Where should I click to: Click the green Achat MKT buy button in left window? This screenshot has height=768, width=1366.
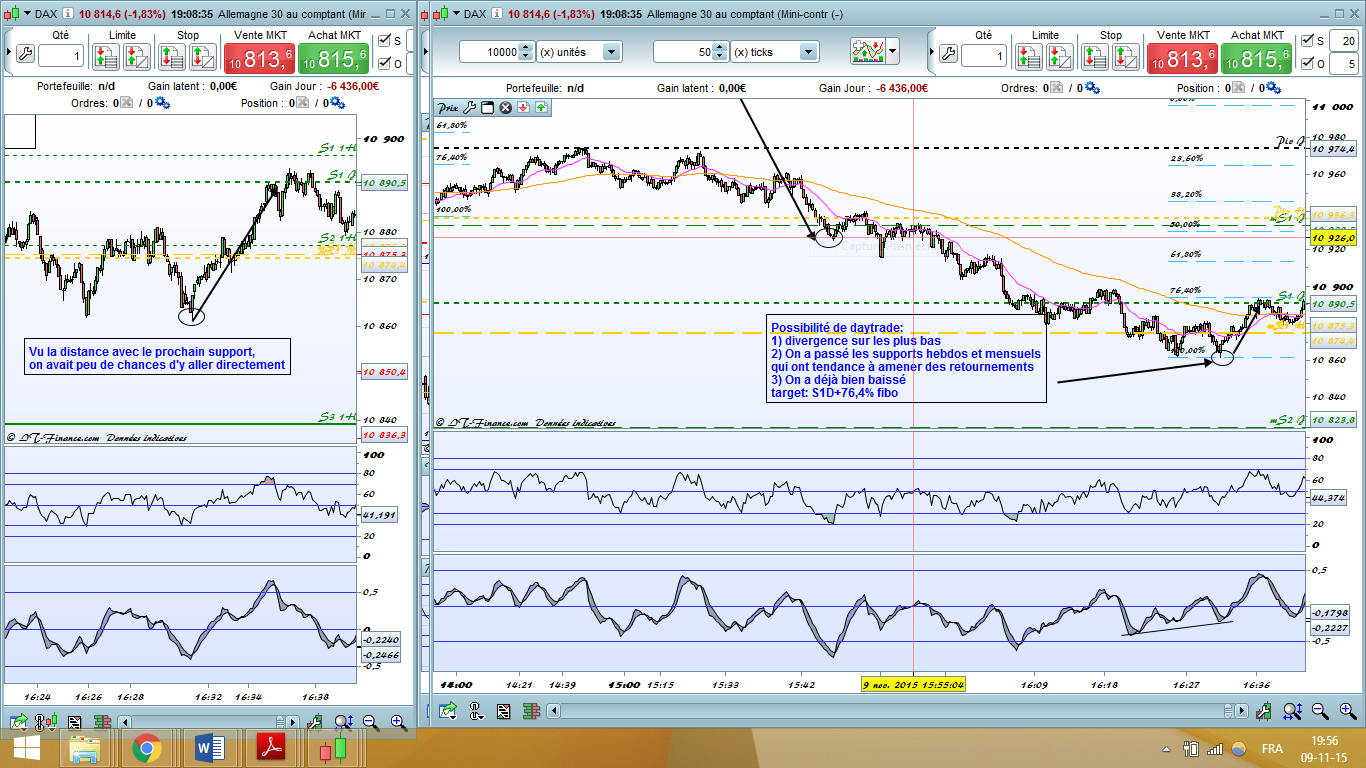tap(334, 59)
